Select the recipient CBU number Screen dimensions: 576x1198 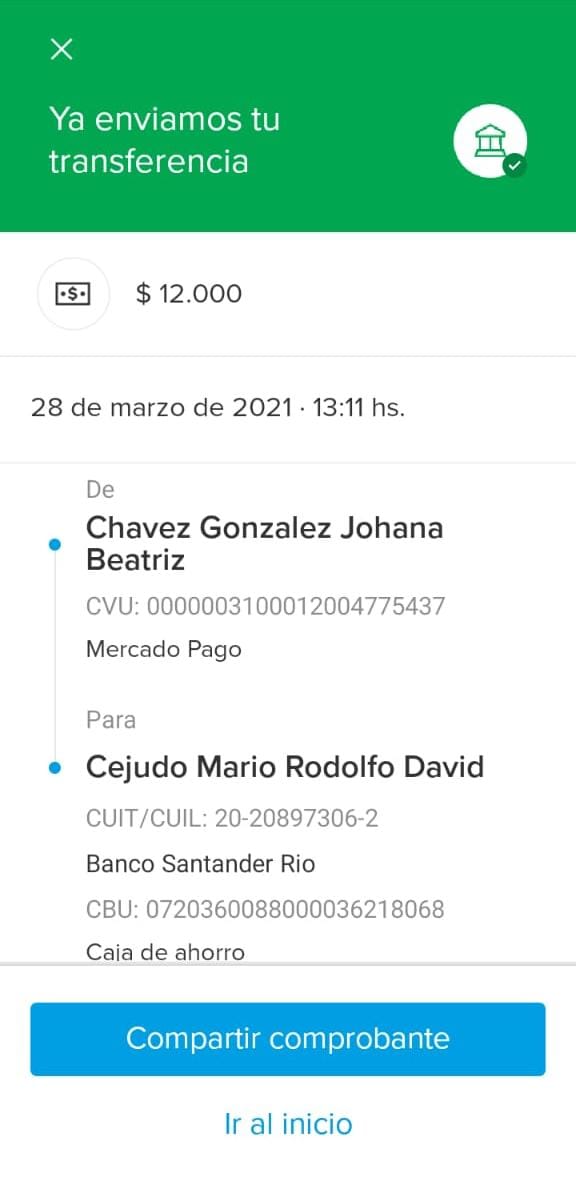pyautogui.click(x=265, y=910)
